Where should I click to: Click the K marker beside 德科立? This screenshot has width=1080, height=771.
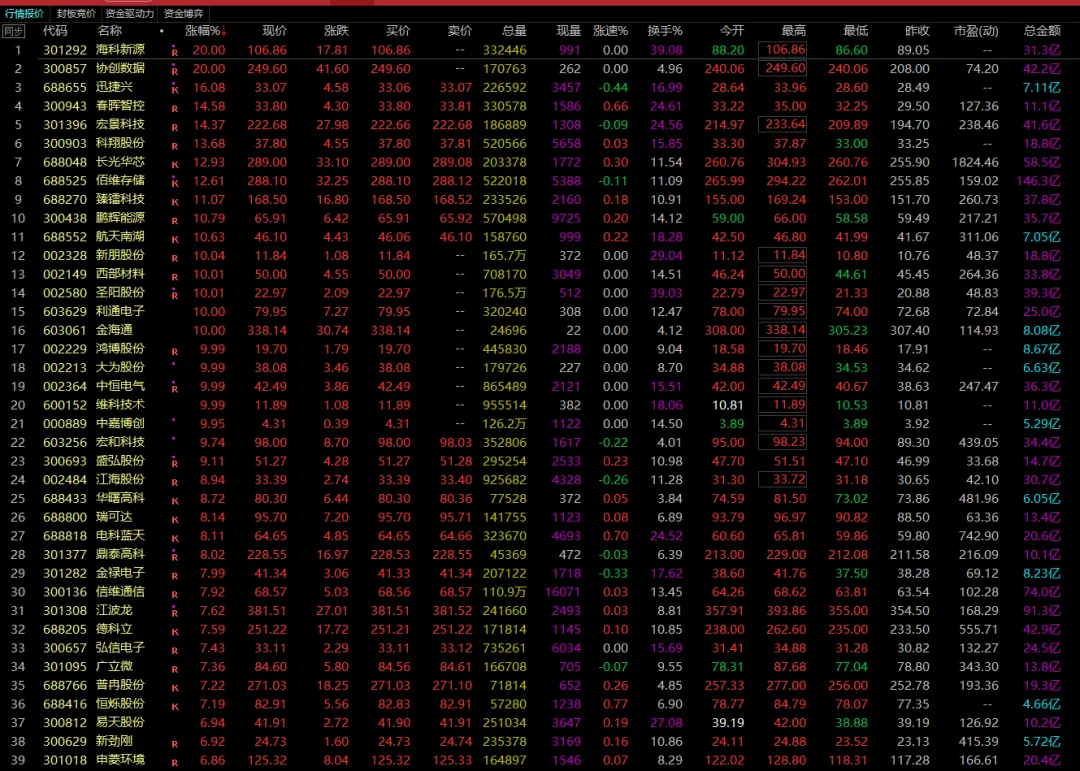click(x=175, y=632)
